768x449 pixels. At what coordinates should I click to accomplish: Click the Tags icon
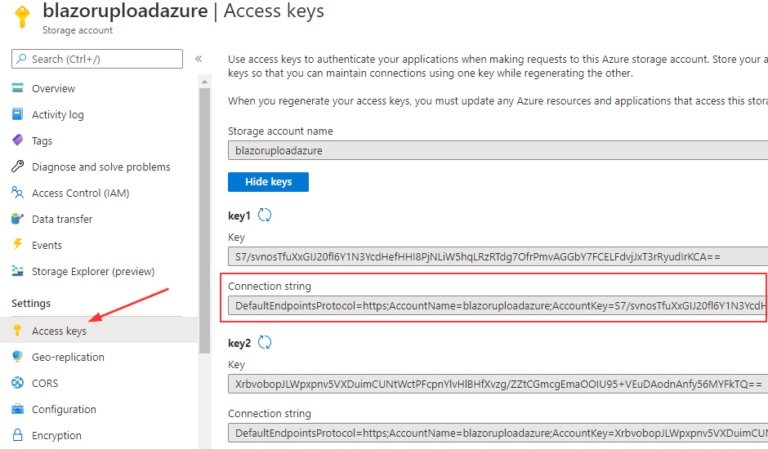click(x=18, y=141)
